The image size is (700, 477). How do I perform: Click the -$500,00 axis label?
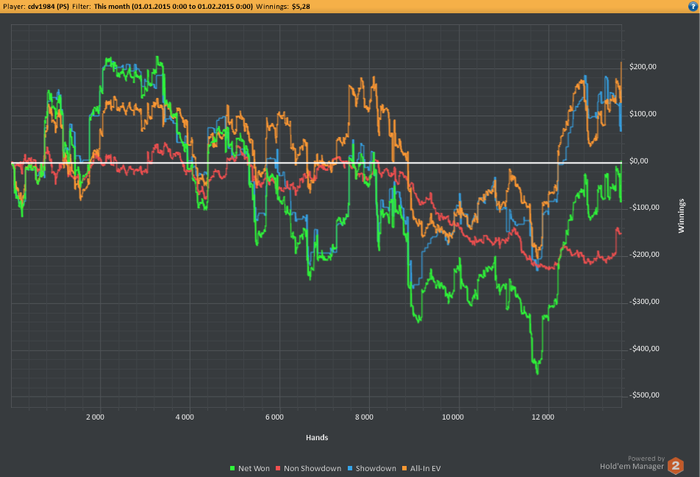point(644,395)
